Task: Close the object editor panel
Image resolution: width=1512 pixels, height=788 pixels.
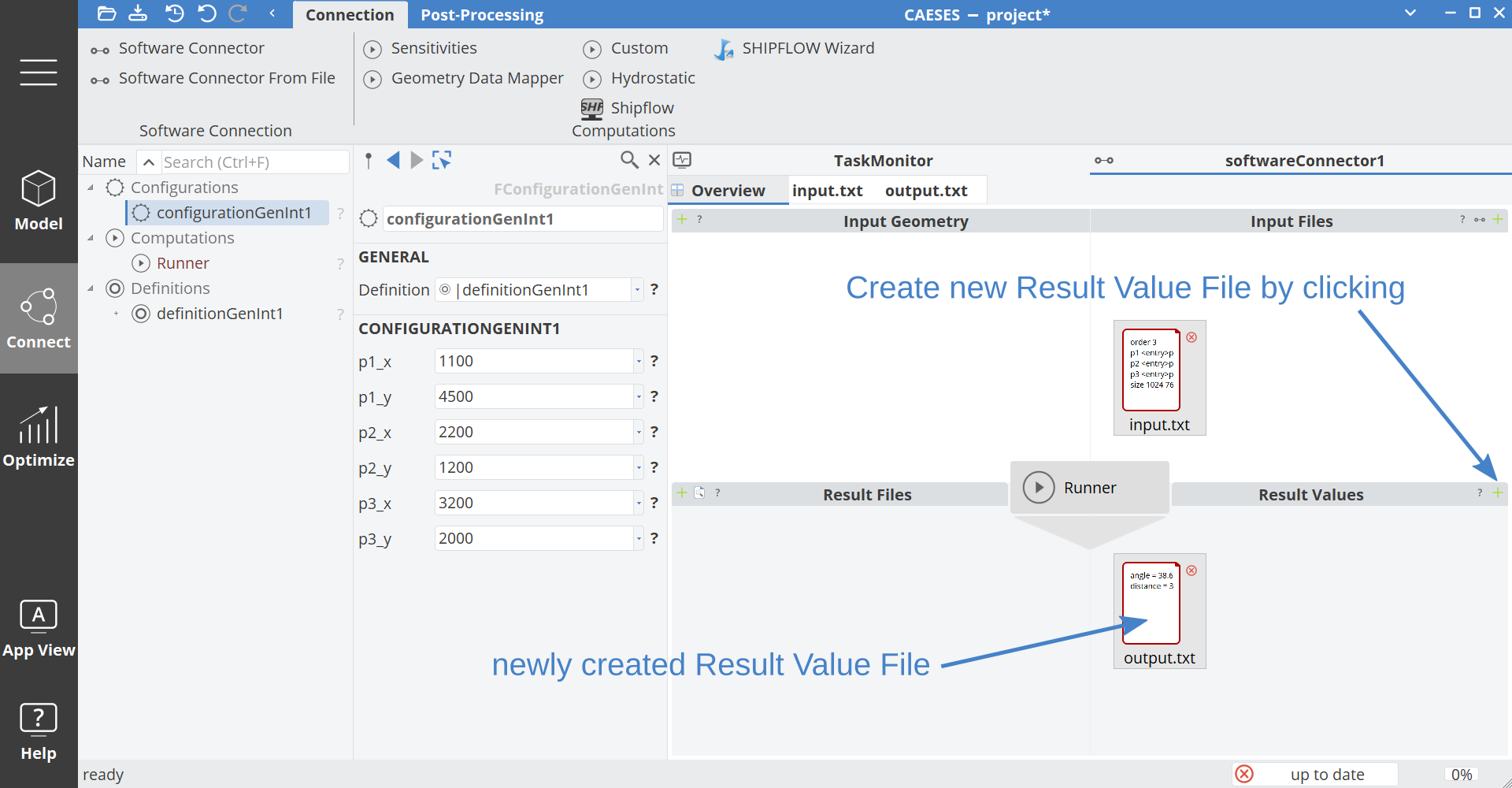Action: (x=654, y=161)
